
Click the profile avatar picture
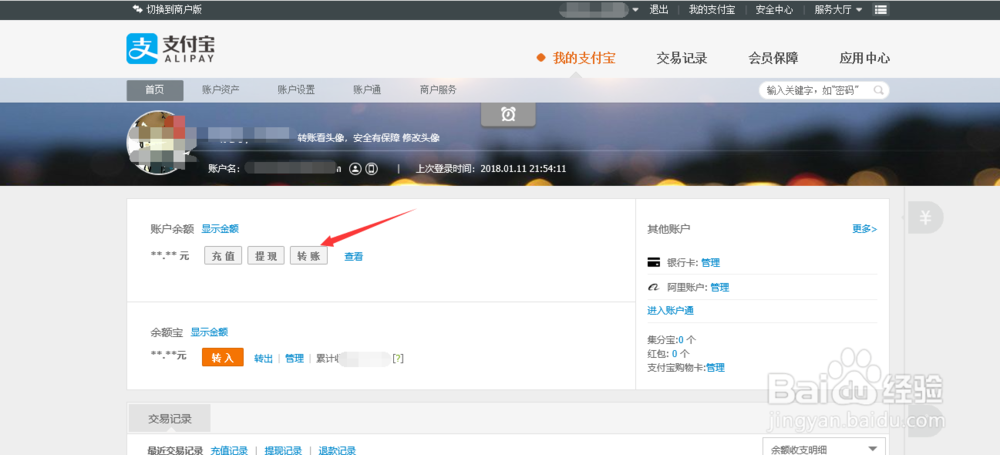(157, 142)
